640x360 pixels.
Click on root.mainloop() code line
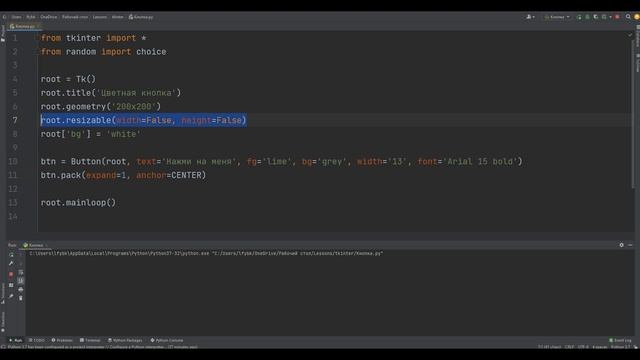tap(78, 202)
